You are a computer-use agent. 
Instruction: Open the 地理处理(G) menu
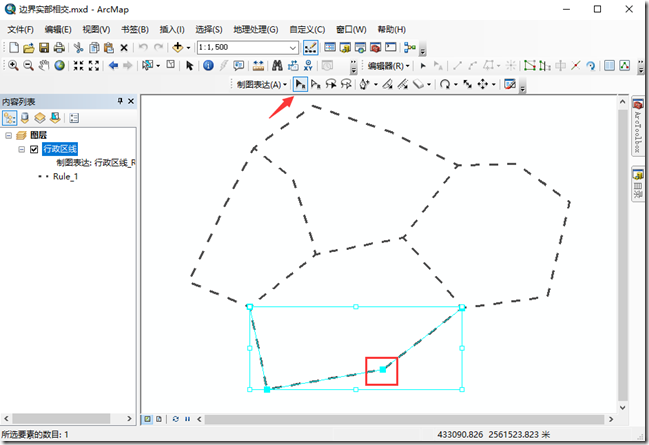(x=256, y=29)
